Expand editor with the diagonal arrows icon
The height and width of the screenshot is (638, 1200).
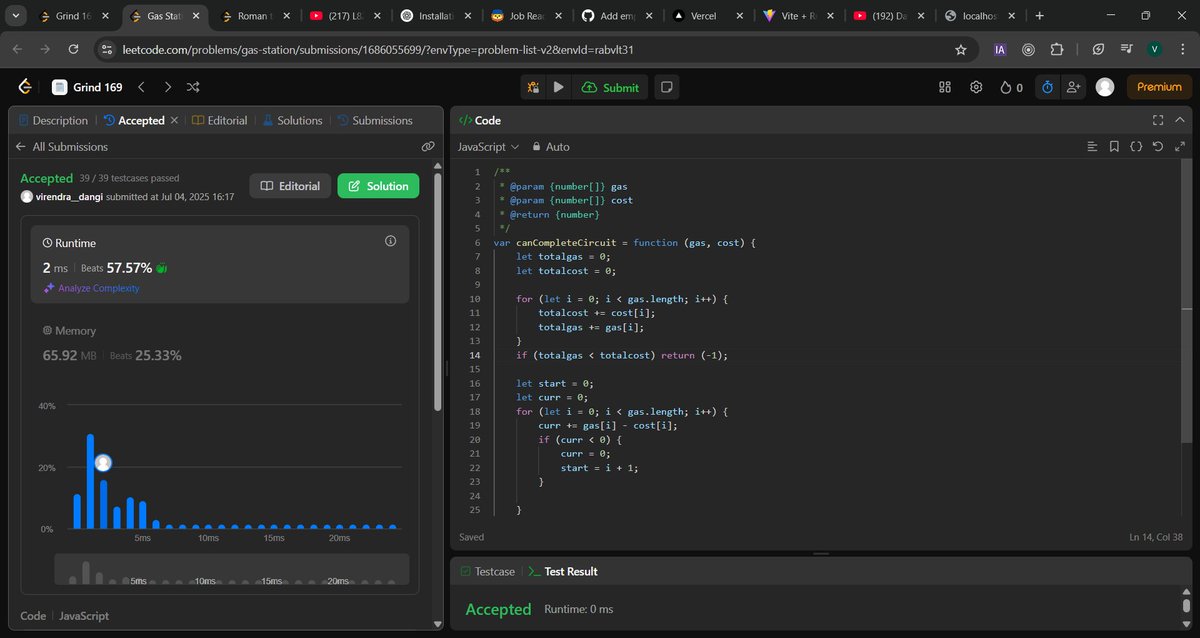1180,146
